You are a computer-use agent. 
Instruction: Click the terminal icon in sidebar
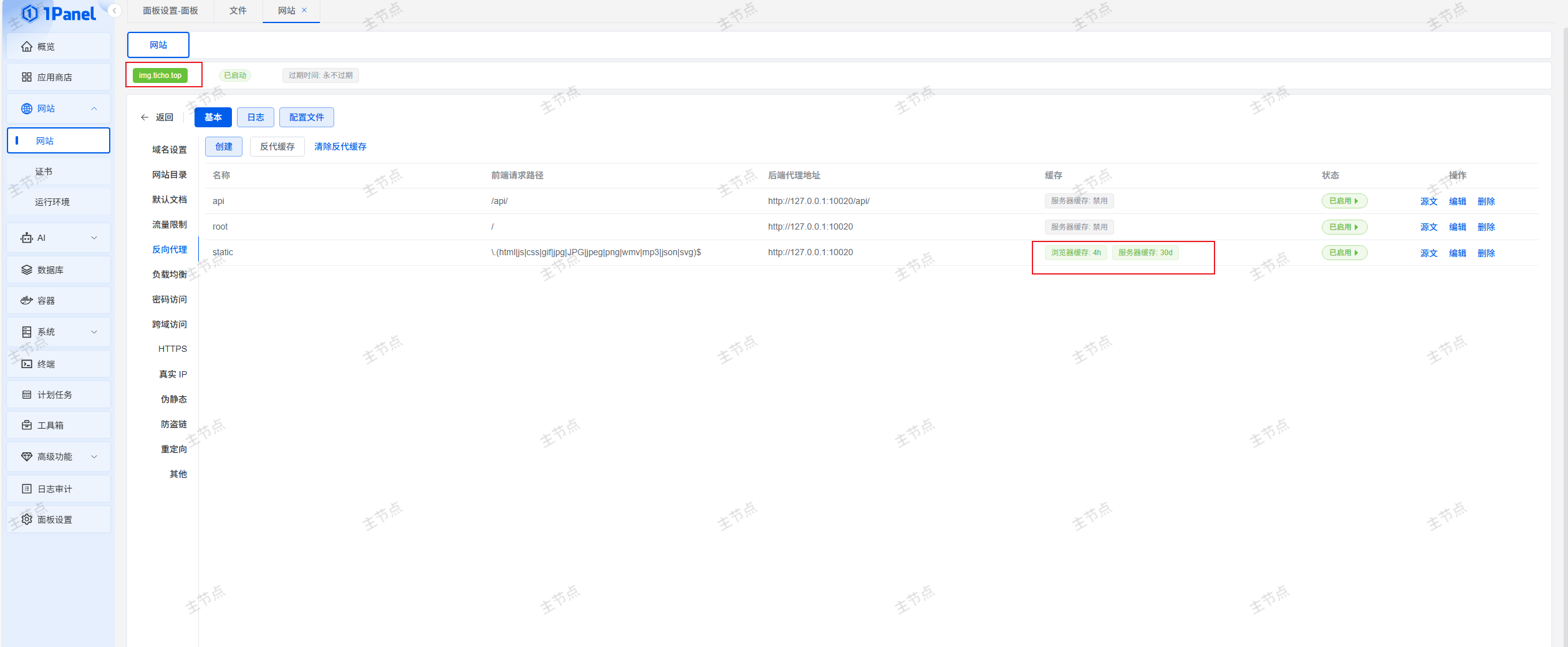pos(27,364)
